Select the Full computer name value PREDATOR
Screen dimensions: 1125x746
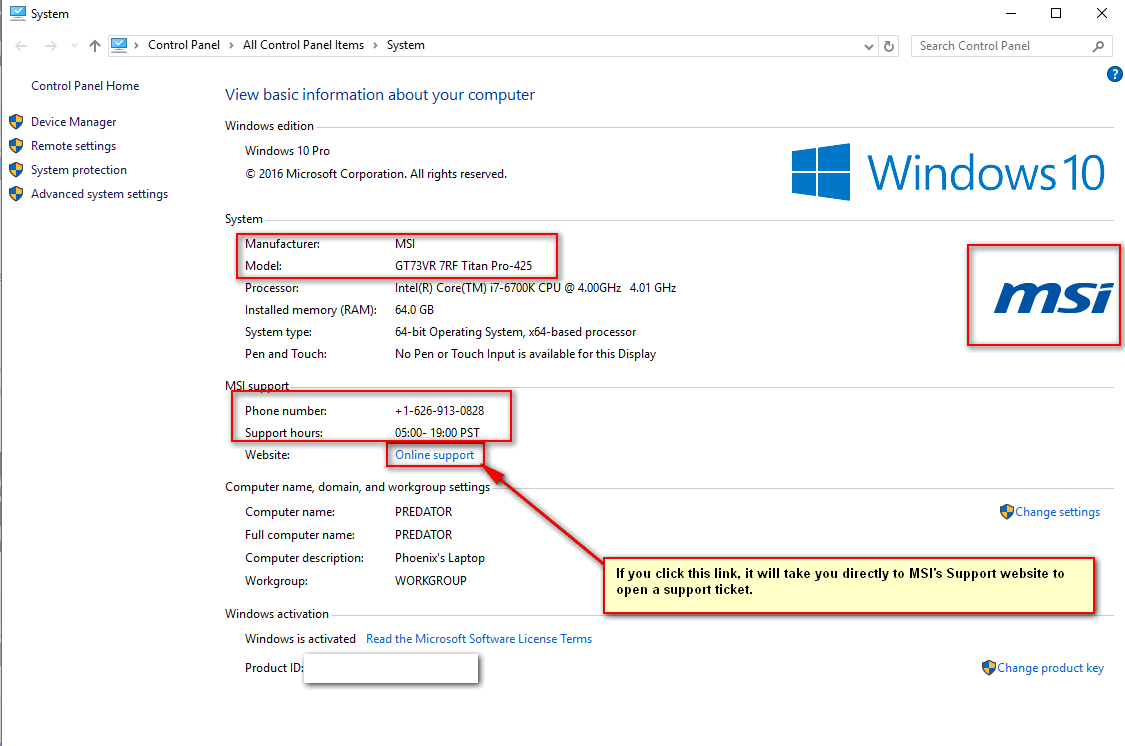coord(423,535)
